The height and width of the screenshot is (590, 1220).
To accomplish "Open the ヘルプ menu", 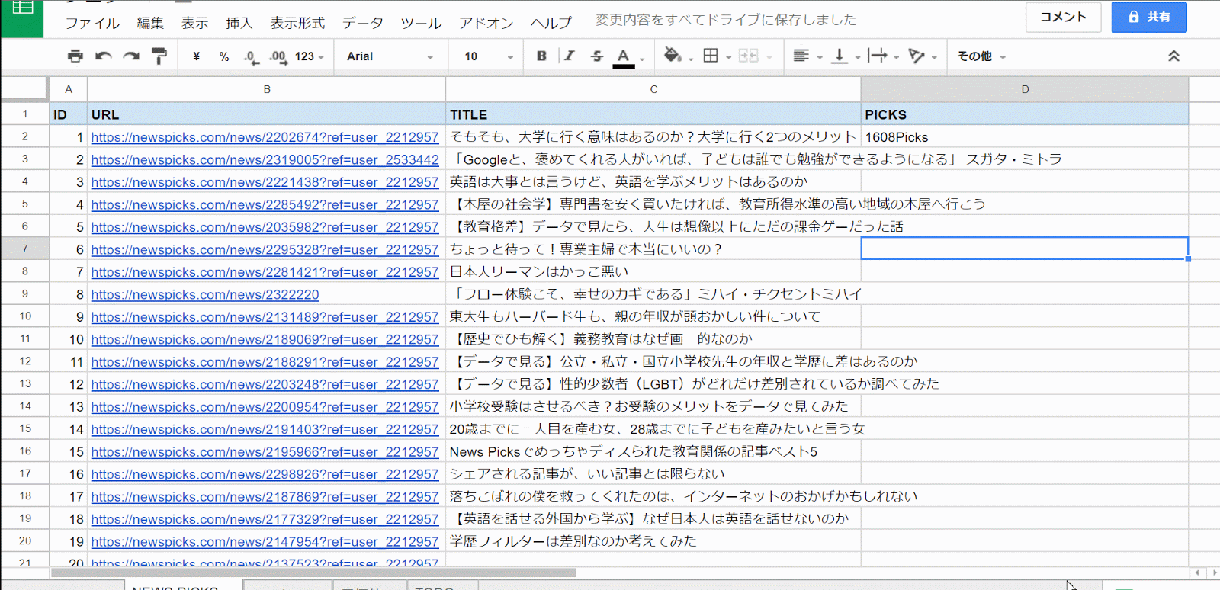I will (x=551, y=22).
